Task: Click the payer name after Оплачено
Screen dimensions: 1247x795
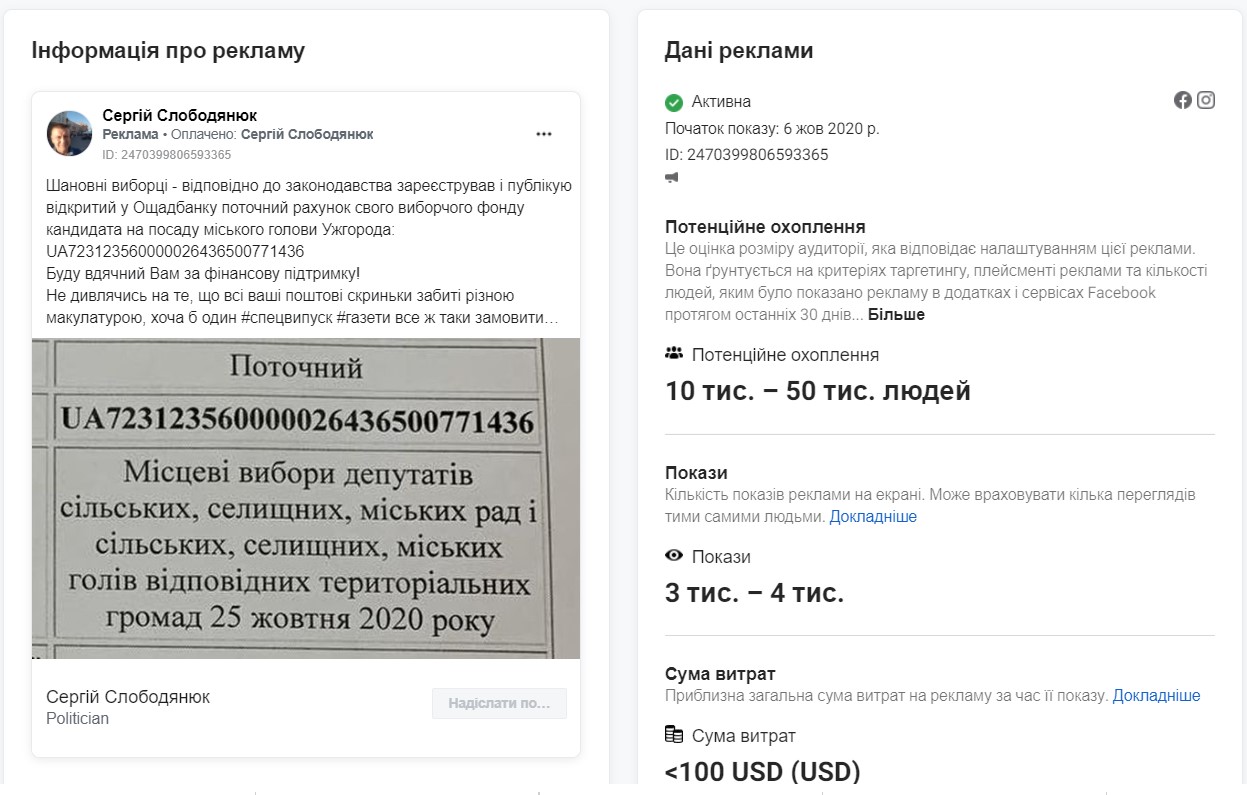Action: point(308,134)
